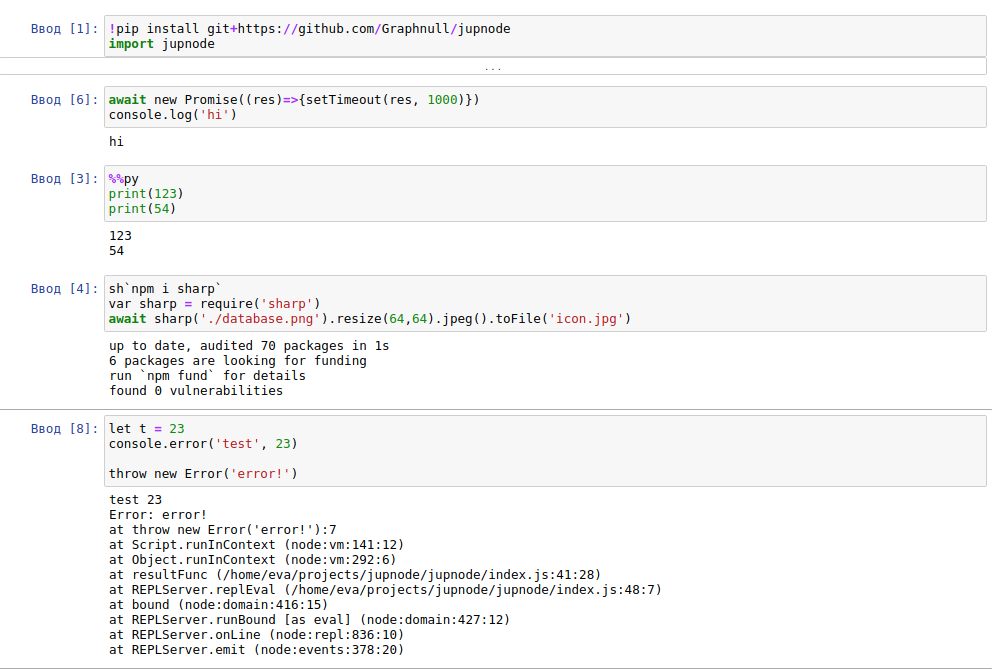Click the '123' output line
Viewport: 992px width, 669px height.
tap(120, 236)
